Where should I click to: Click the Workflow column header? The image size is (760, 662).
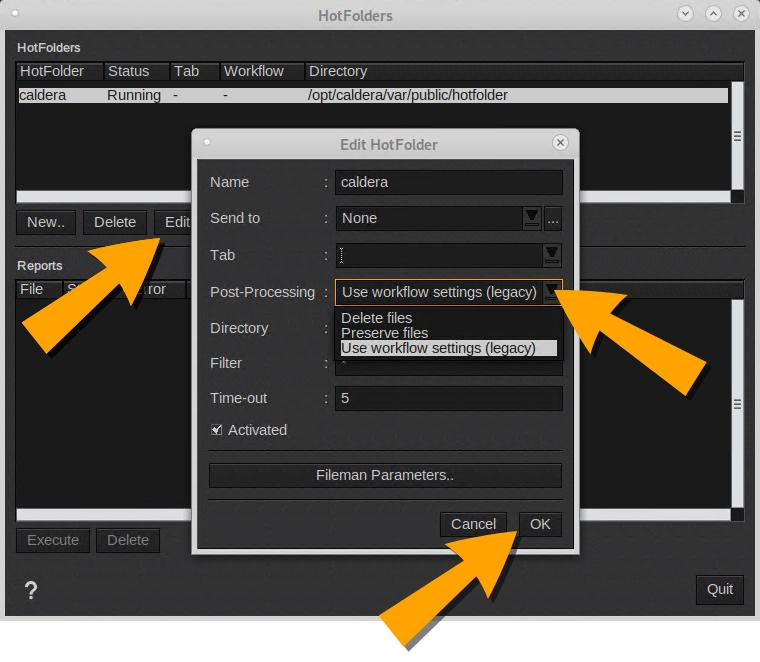coord(254,71)
